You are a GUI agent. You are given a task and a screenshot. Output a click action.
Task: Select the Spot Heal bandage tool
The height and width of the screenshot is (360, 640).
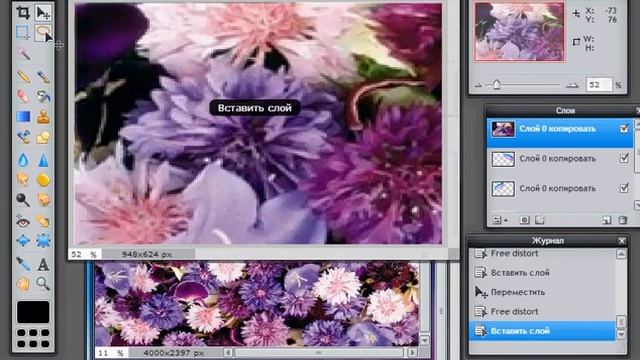click(43, 221)
